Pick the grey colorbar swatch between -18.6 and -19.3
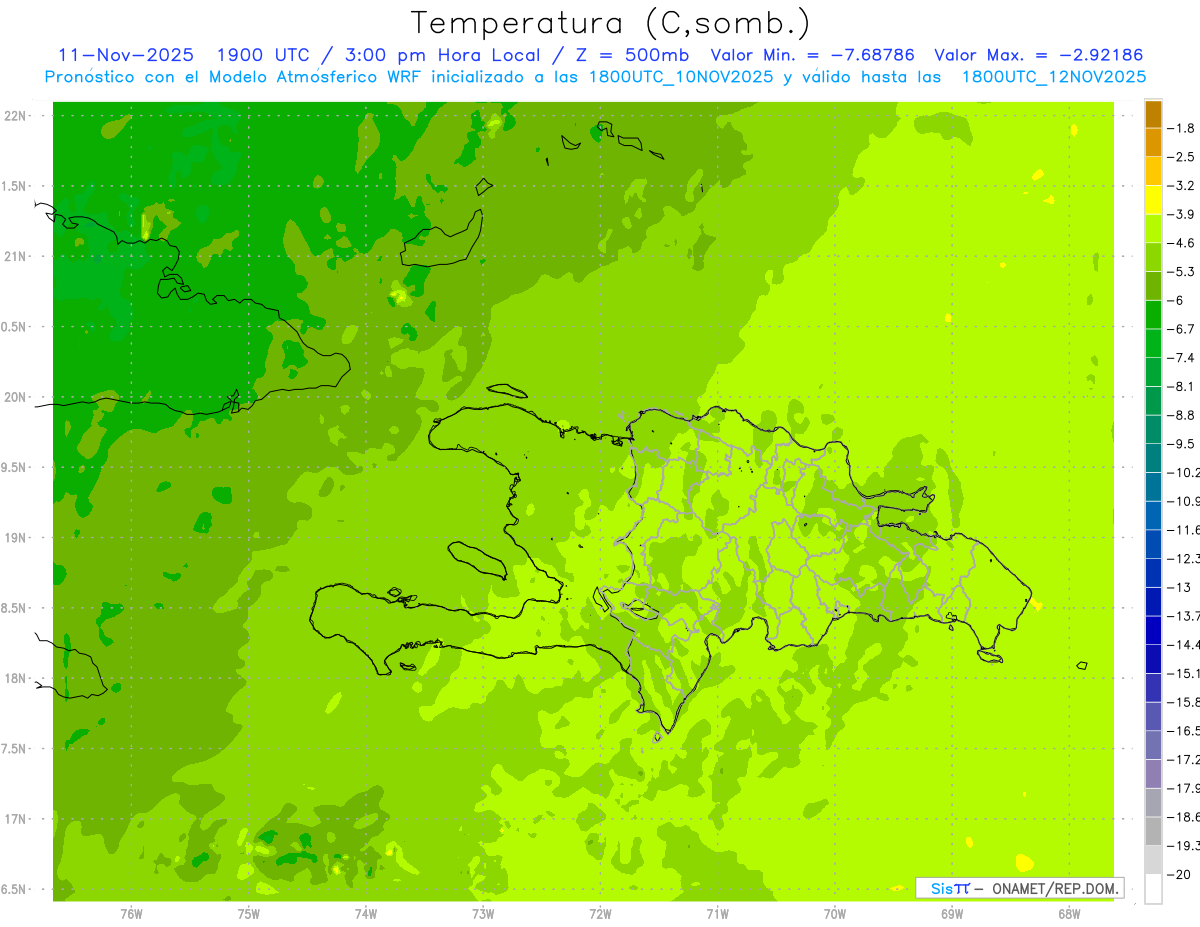Viewport: 1200px width, 927px height. (x=1153, y=832)
